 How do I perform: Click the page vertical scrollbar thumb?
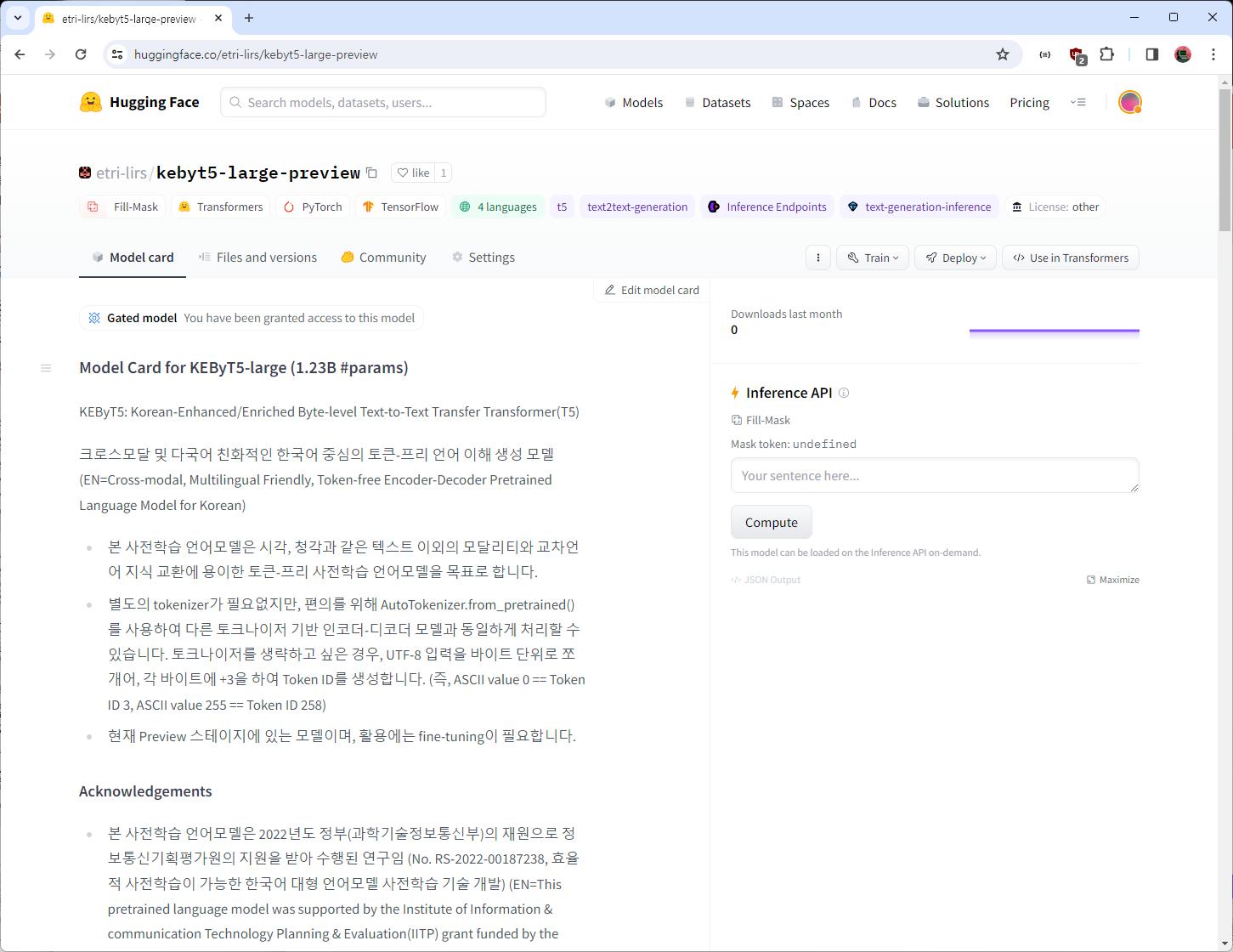coord(1225,158)
